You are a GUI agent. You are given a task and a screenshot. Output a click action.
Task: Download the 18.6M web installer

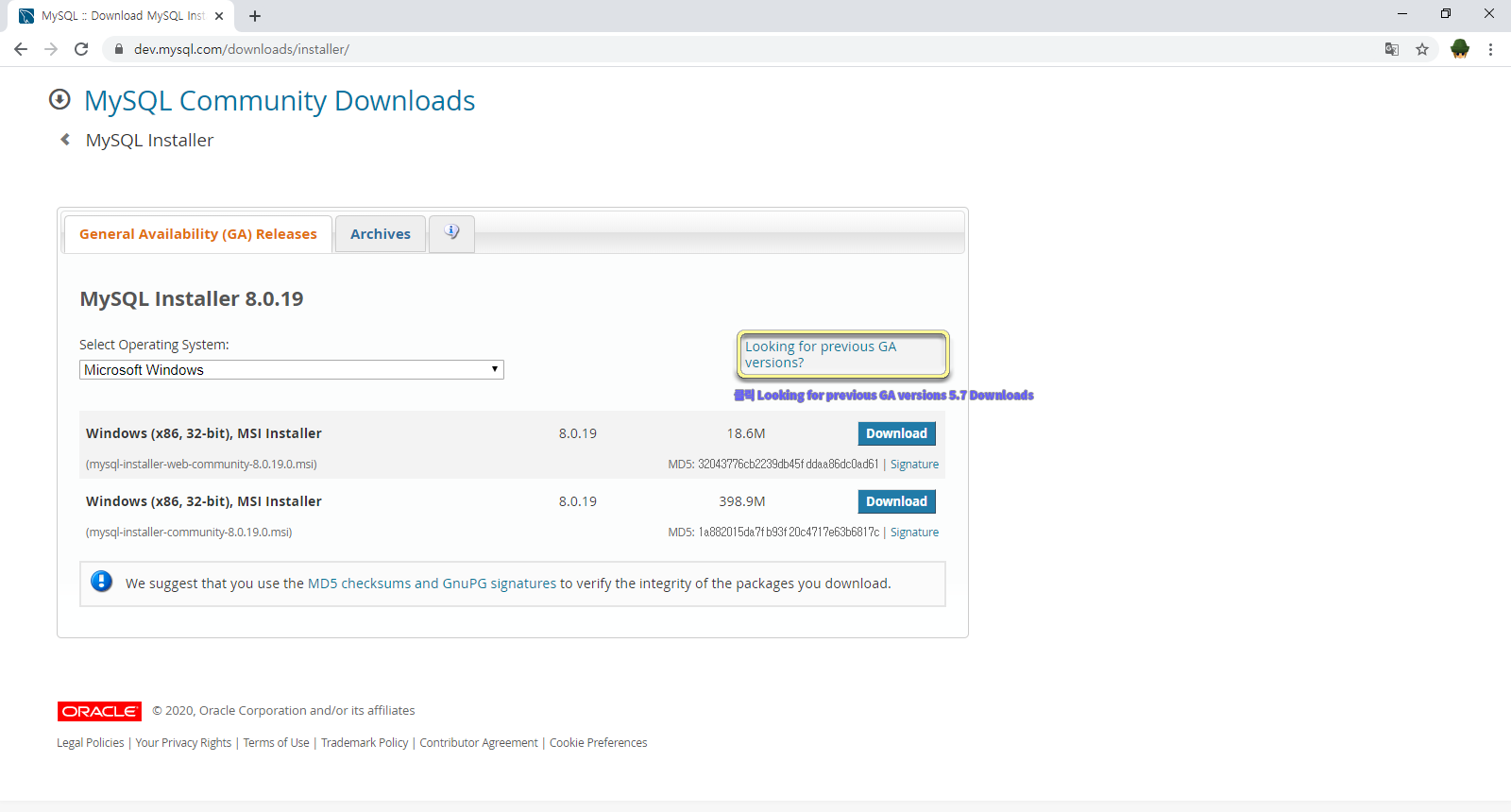point(896,433)
